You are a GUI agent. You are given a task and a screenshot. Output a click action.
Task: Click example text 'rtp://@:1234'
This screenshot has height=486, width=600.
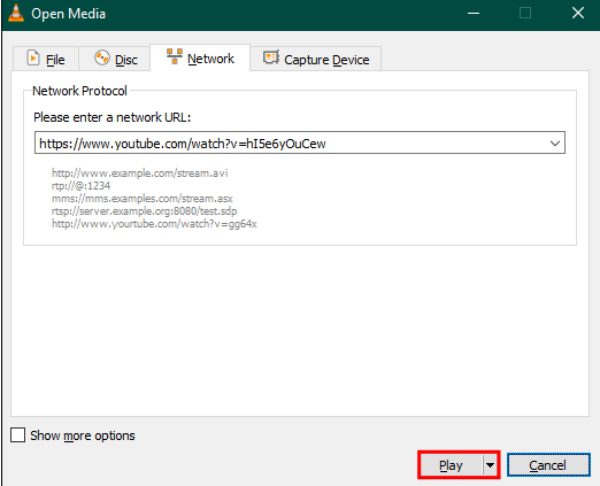[81, 186]
